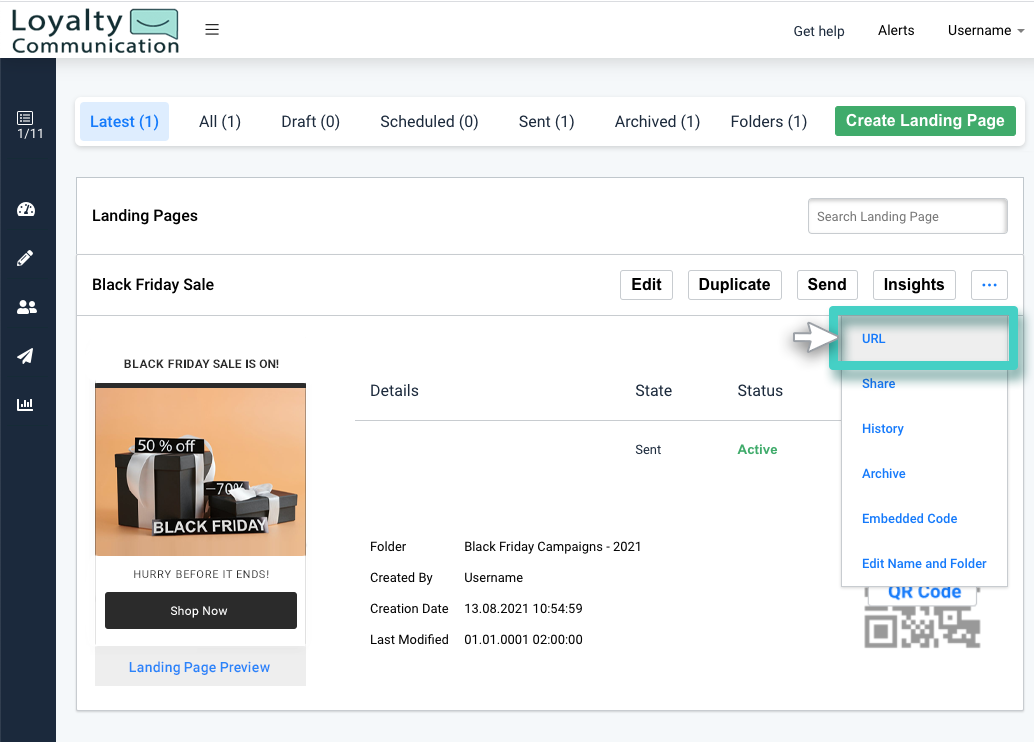Screen dimensions: 1034x742
Task: Click the paper plane send icon in sidebar
Action: (x=27, y=355)
